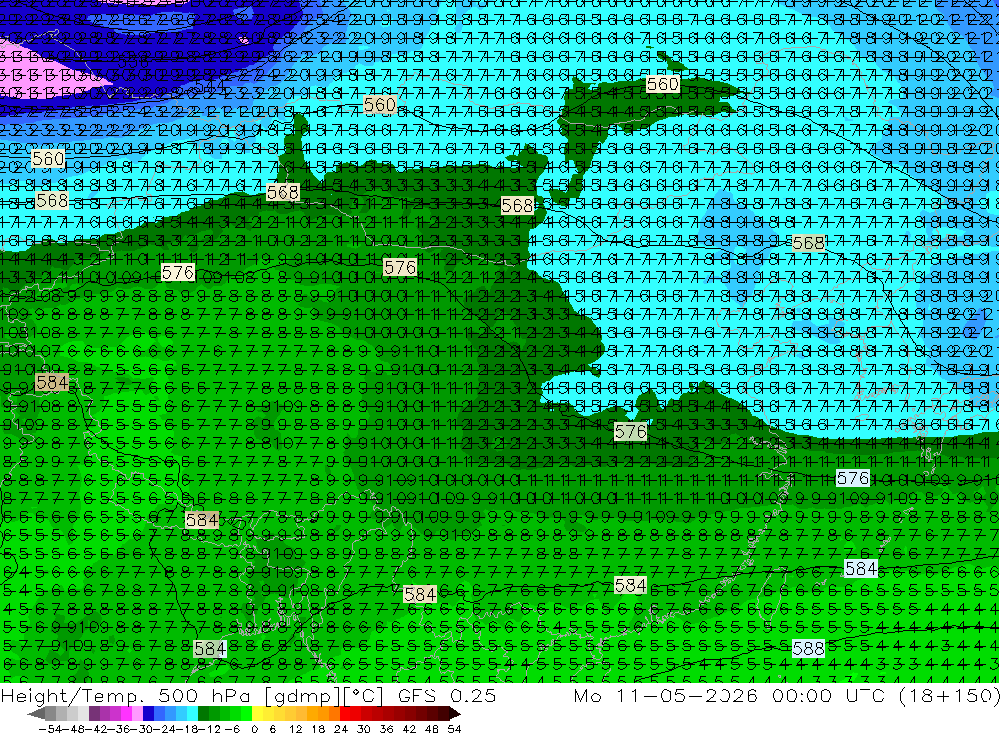The image size is (1000, 733).
Task: Click the bright red swatch above the 24 label
Action: click(345, 713)
